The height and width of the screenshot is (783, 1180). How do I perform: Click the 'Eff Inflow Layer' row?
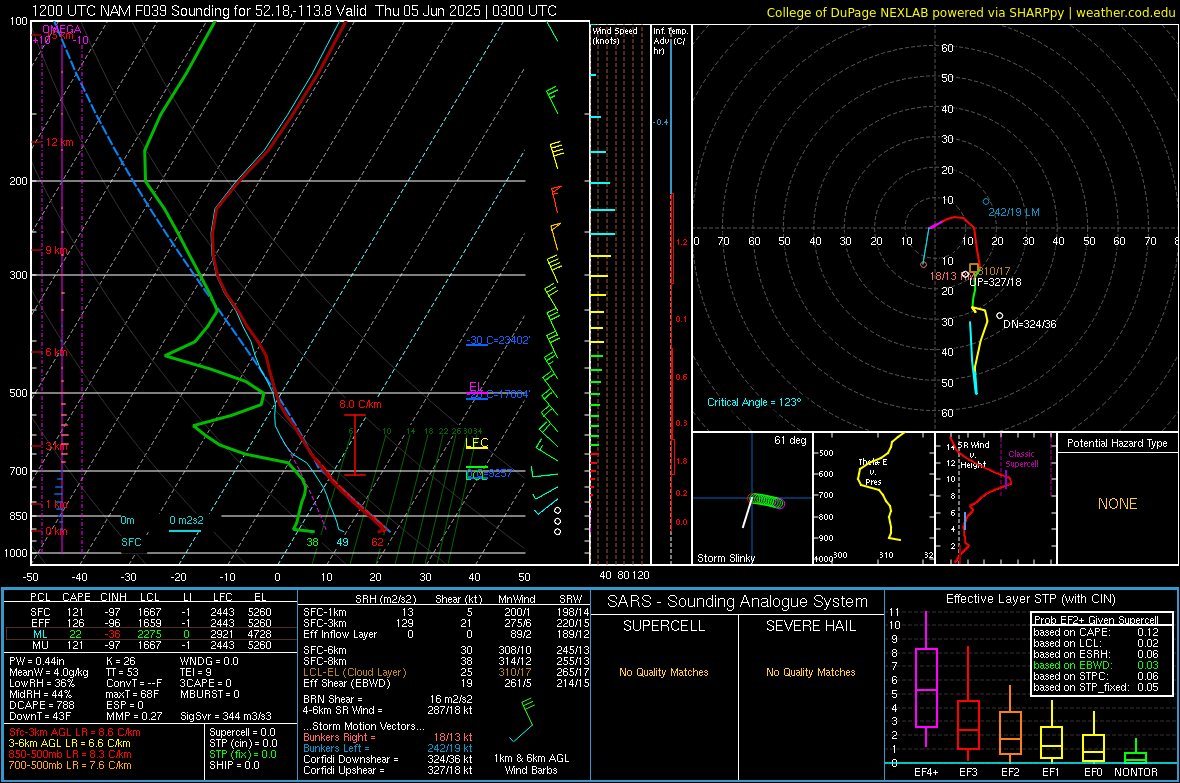pos(446,634)
